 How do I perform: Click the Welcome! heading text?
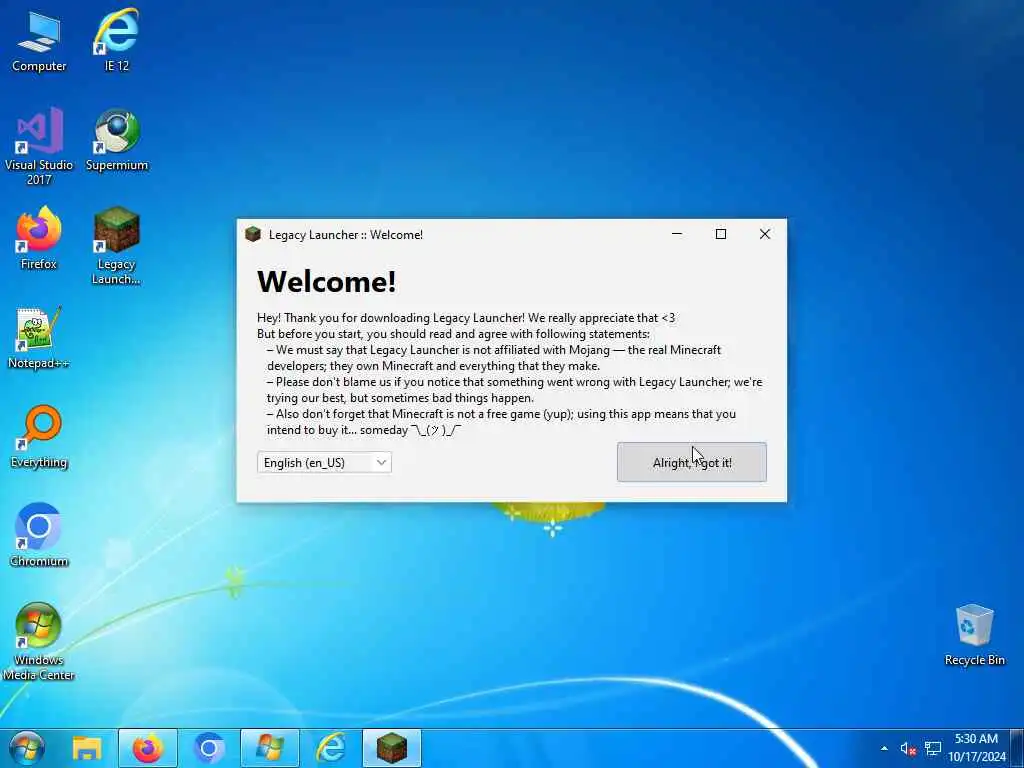327,281
